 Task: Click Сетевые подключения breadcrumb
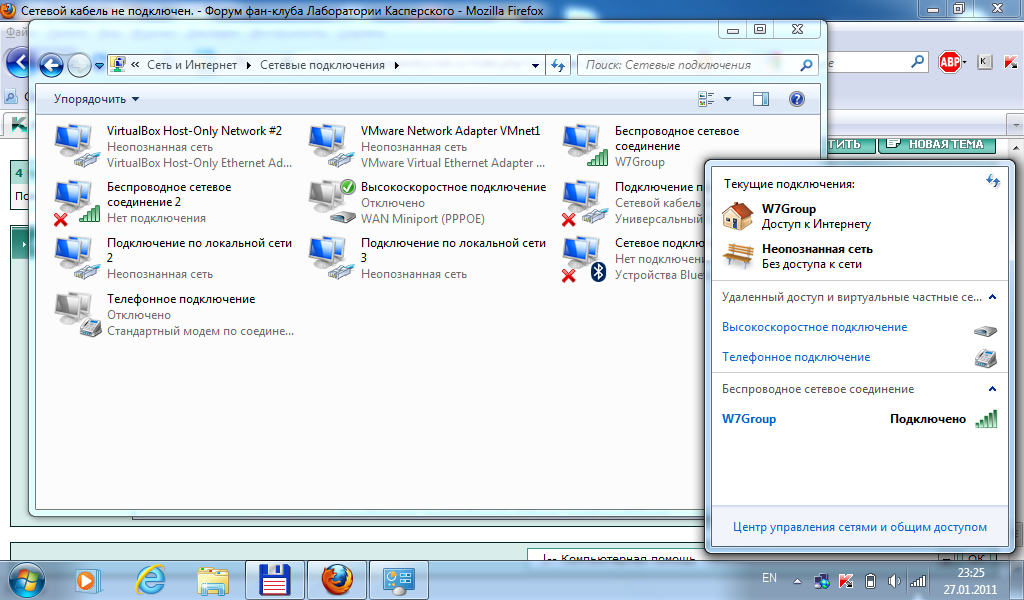pyautogui.click(x=322, y=65)
